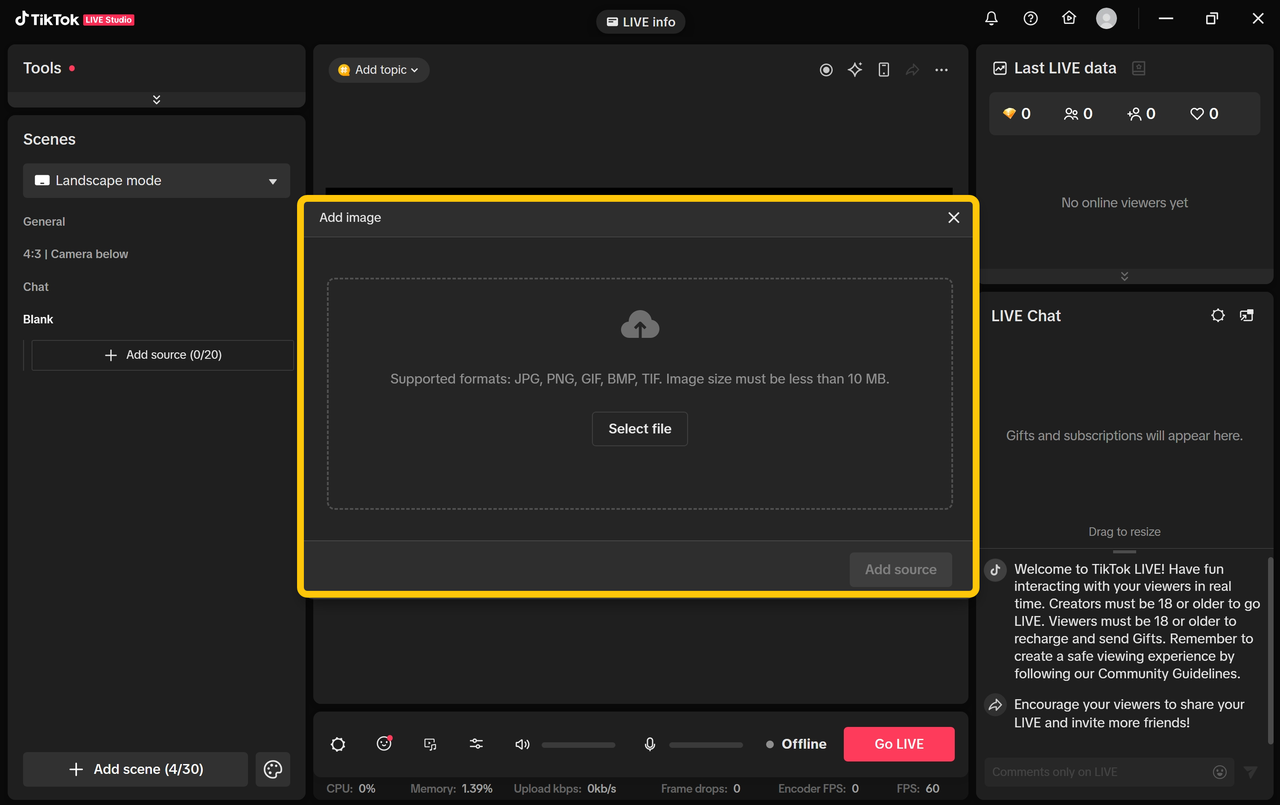The width and height of the screenshot is (1280, 805).
Task: Open the audio mixer settings icon
Action: (476, 744)
